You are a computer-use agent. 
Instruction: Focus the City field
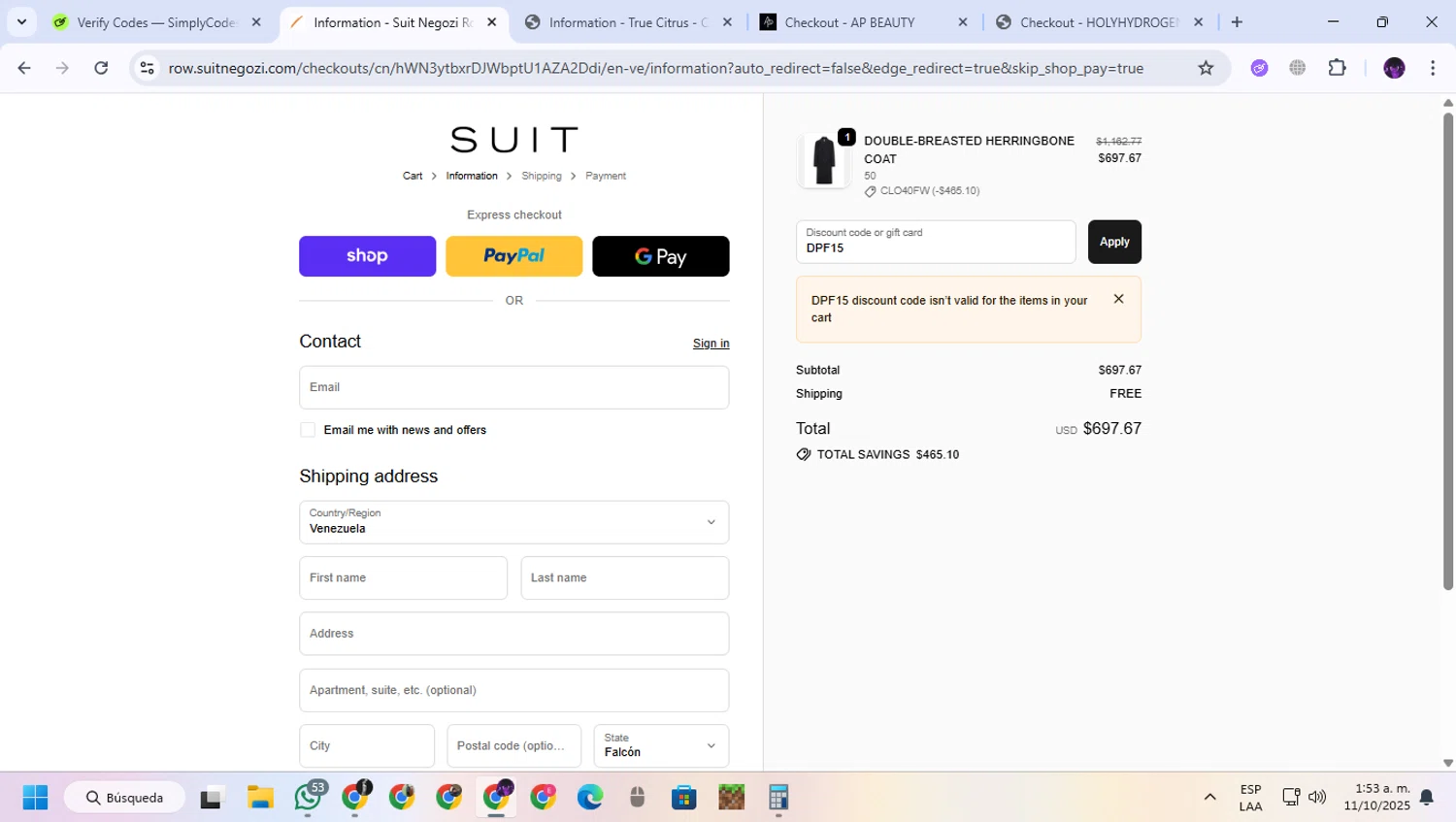pyautogui.click(x=367, y=745)
